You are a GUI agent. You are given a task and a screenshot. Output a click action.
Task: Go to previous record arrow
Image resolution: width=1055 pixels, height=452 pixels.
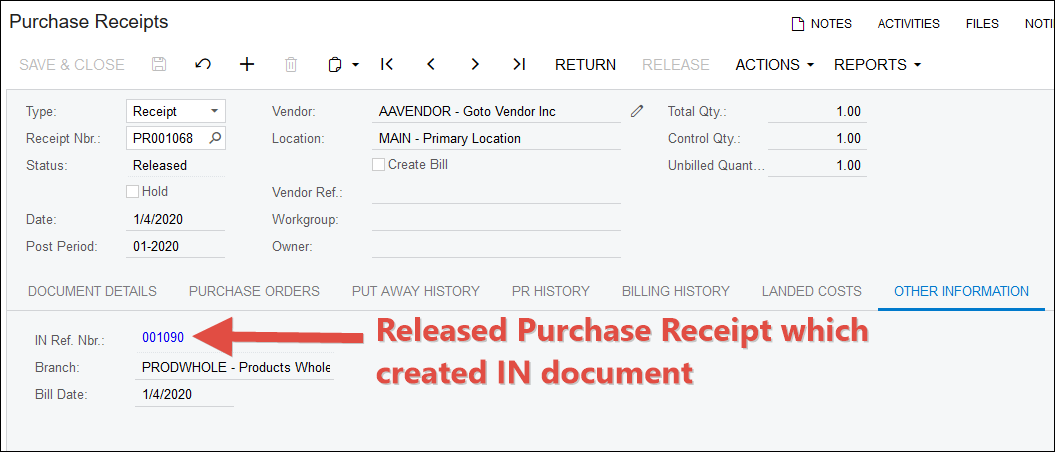point(431,64)
